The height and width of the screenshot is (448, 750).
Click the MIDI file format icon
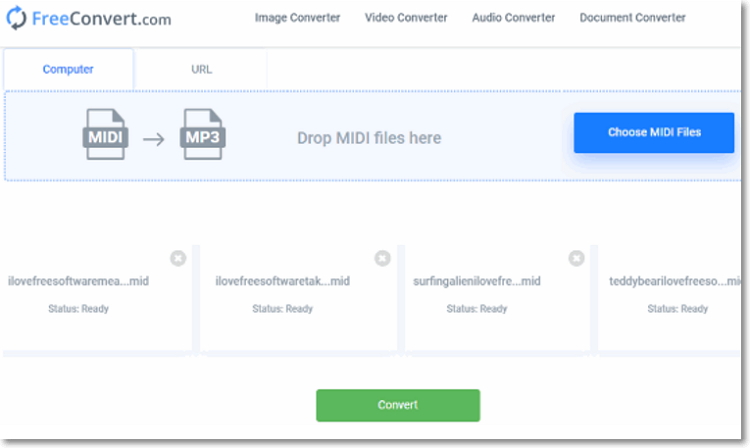coord(105,136)
